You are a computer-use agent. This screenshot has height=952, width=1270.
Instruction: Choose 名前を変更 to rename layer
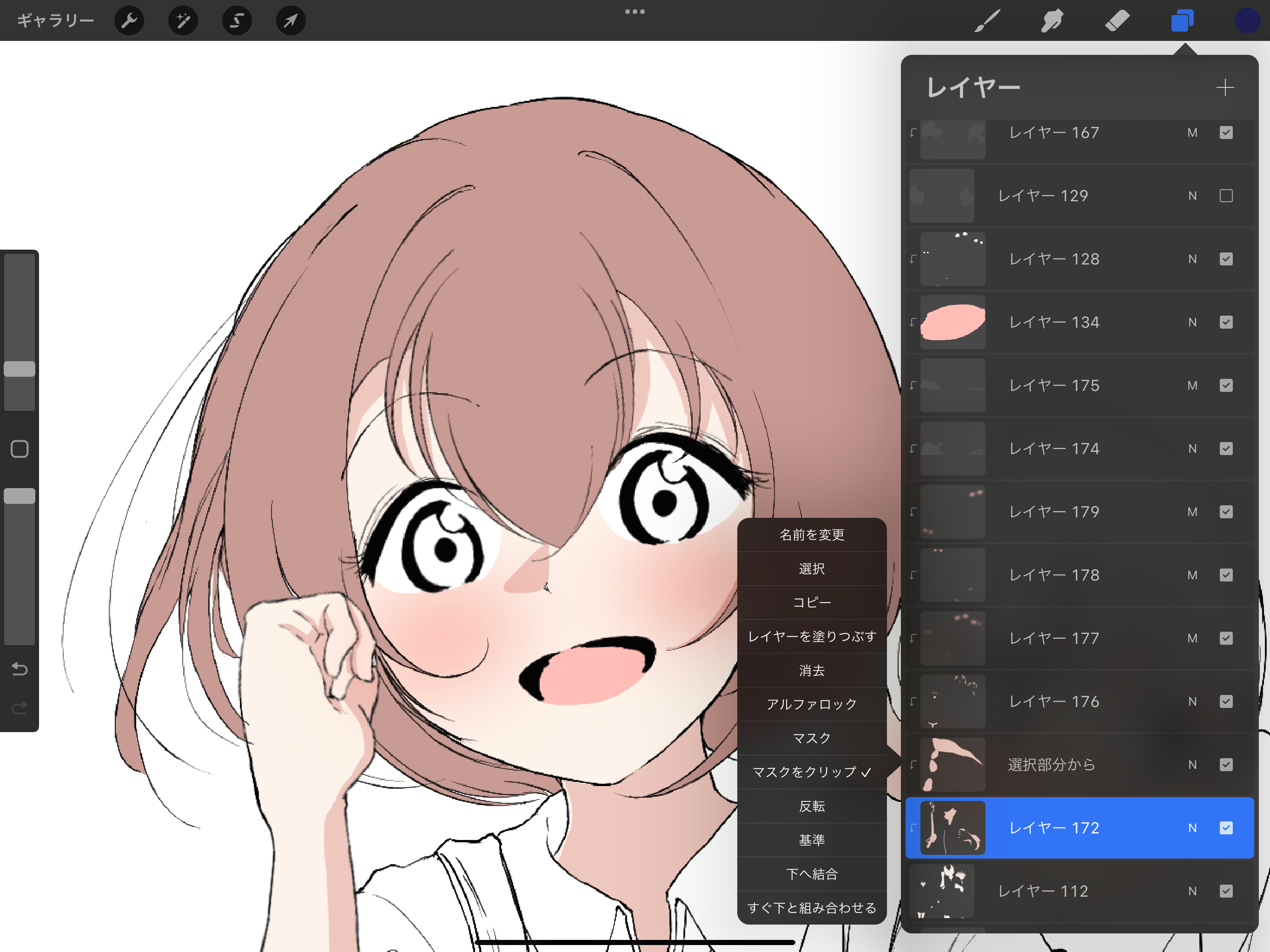pos(812,535)
